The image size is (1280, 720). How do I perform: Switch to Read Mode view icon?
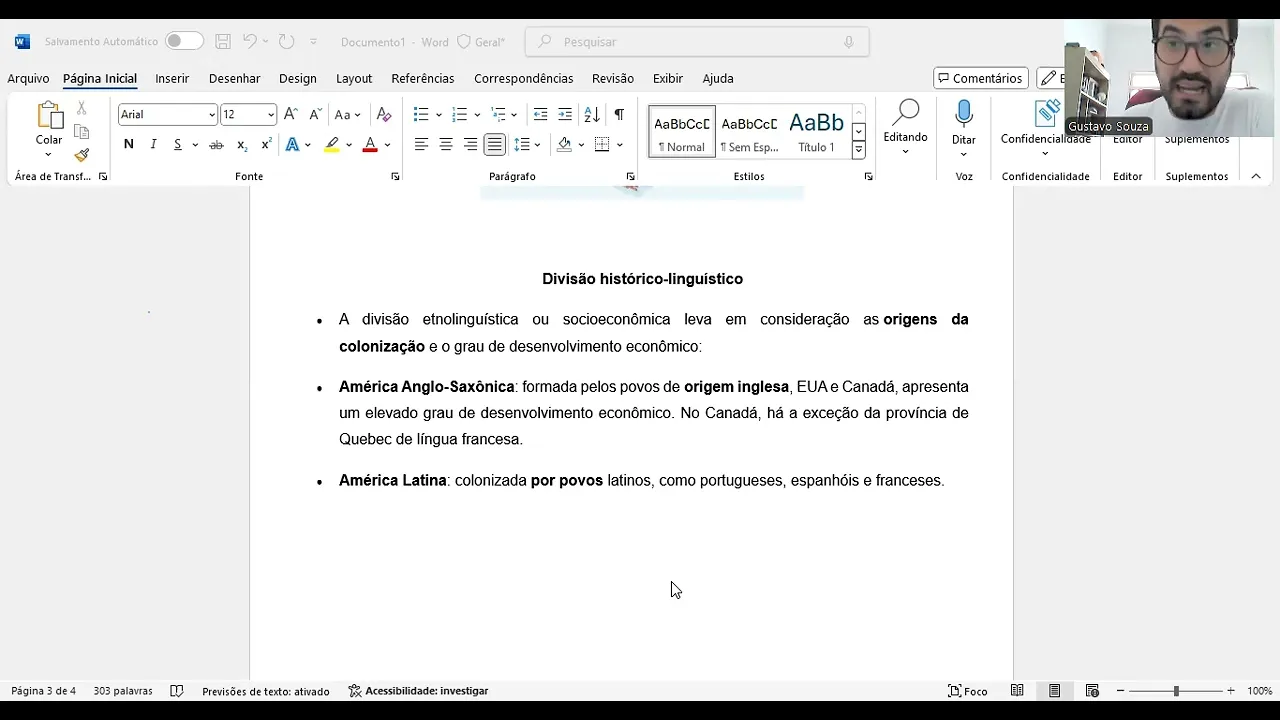tap(1017, 691)
